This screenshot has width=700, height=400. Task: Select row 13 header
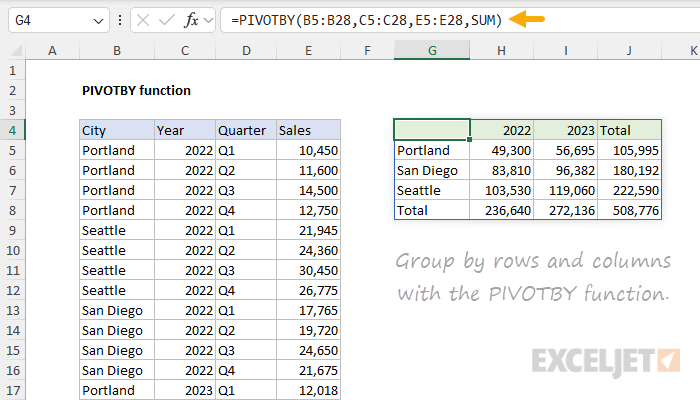point(12,310)
